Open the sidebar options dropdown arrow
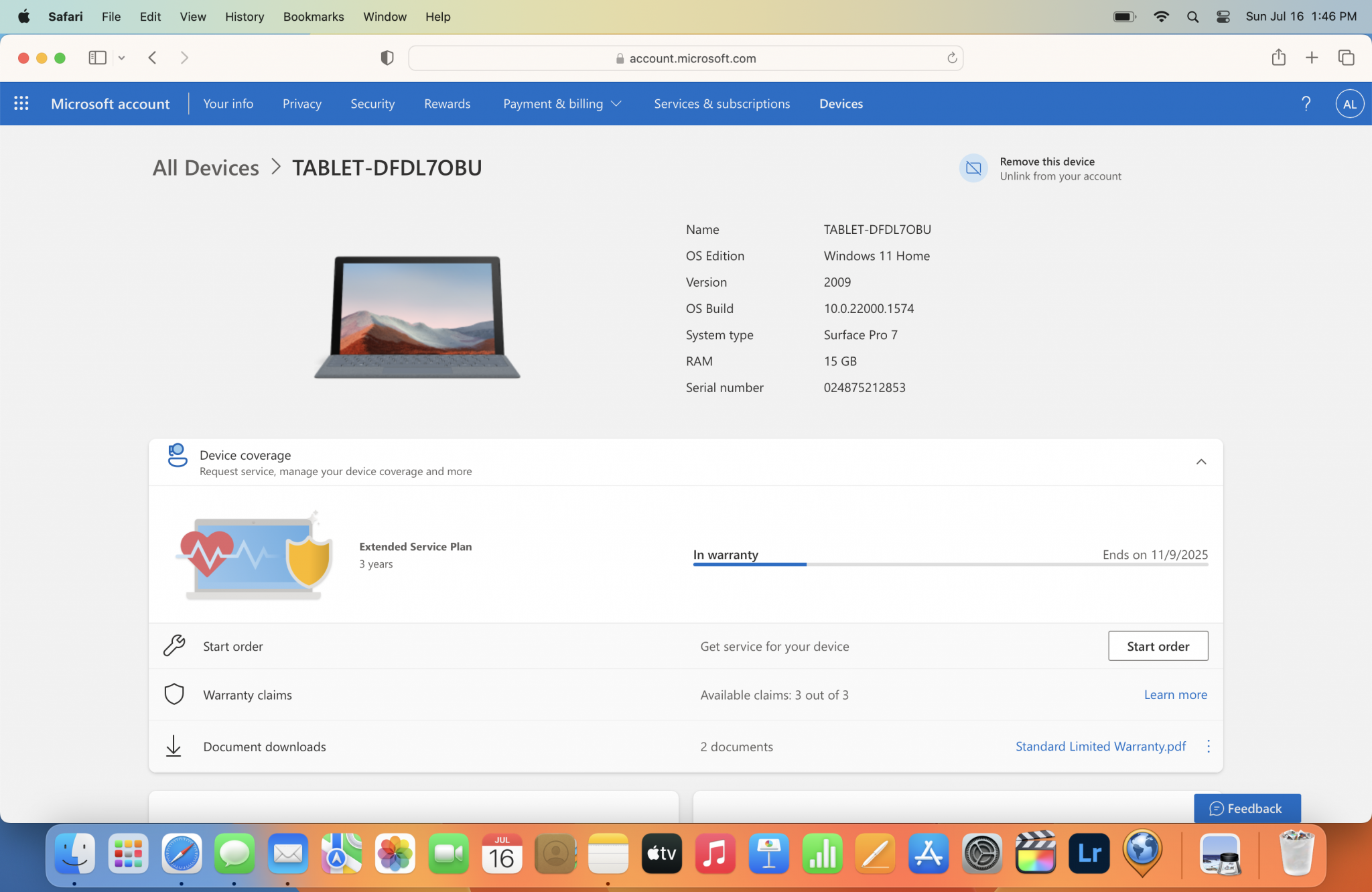The image size is (1372, 892). 121,58
